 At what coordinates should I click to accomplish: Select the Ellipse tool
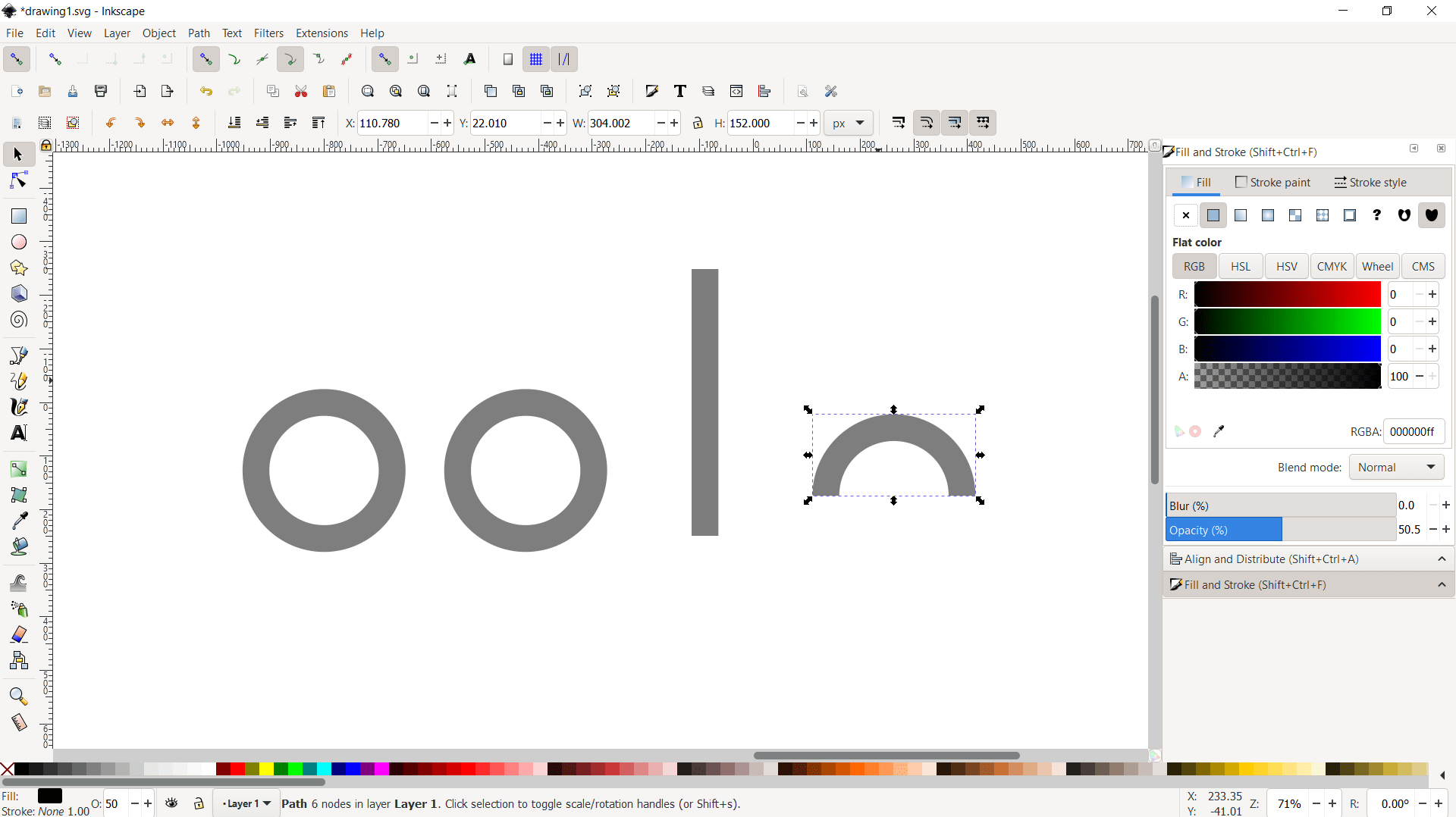[x=18, y=242]
